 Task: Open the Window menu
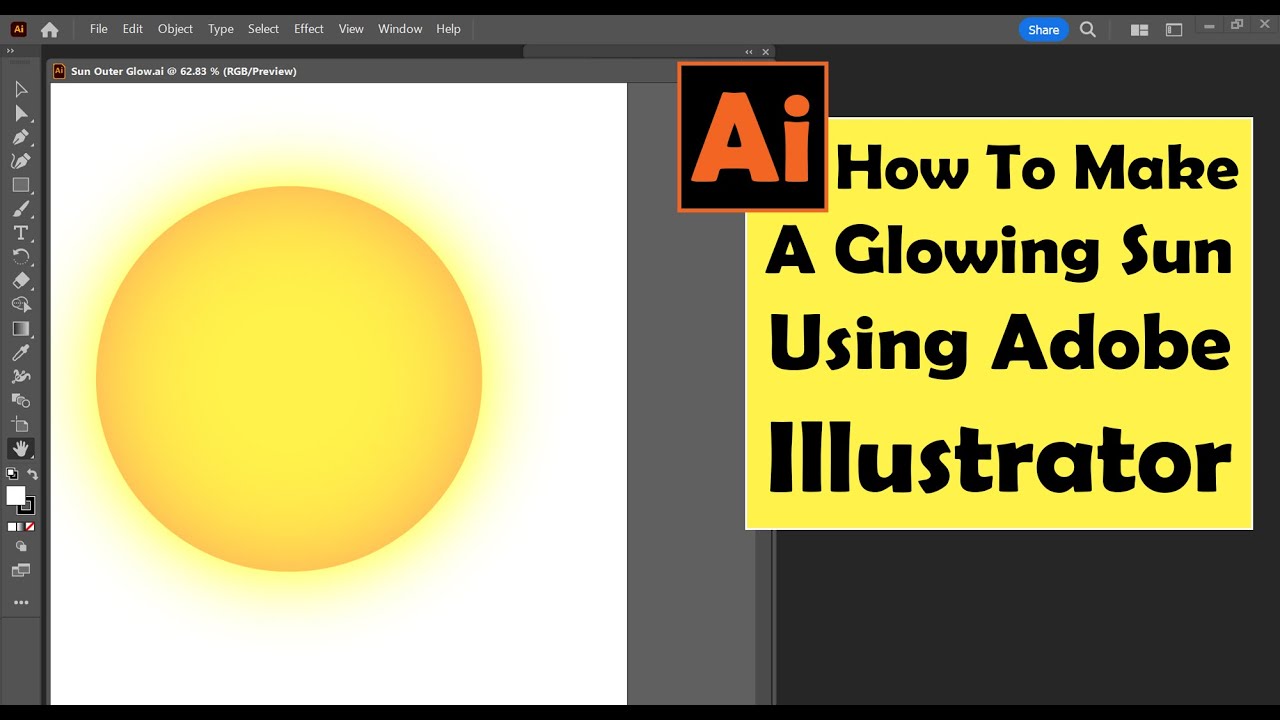tap(400, 29)
